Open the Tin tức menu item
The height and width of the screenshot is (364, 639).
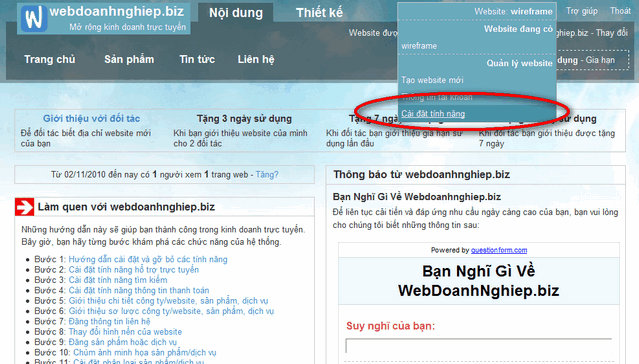coord(197,60)
